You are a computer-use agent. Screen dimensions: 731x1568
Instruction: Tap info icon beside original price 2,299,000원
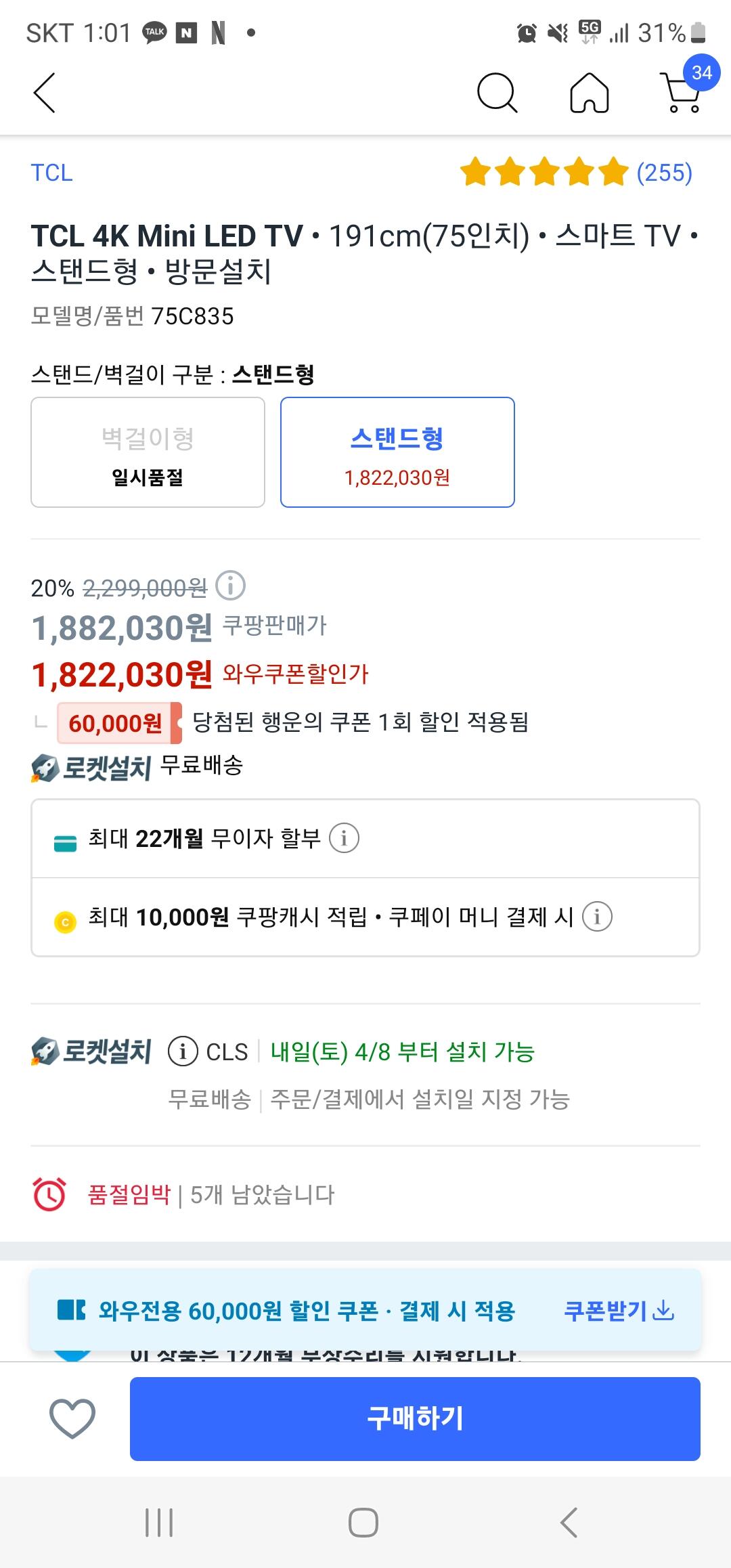pyautogui.click(x=230, y=586)
